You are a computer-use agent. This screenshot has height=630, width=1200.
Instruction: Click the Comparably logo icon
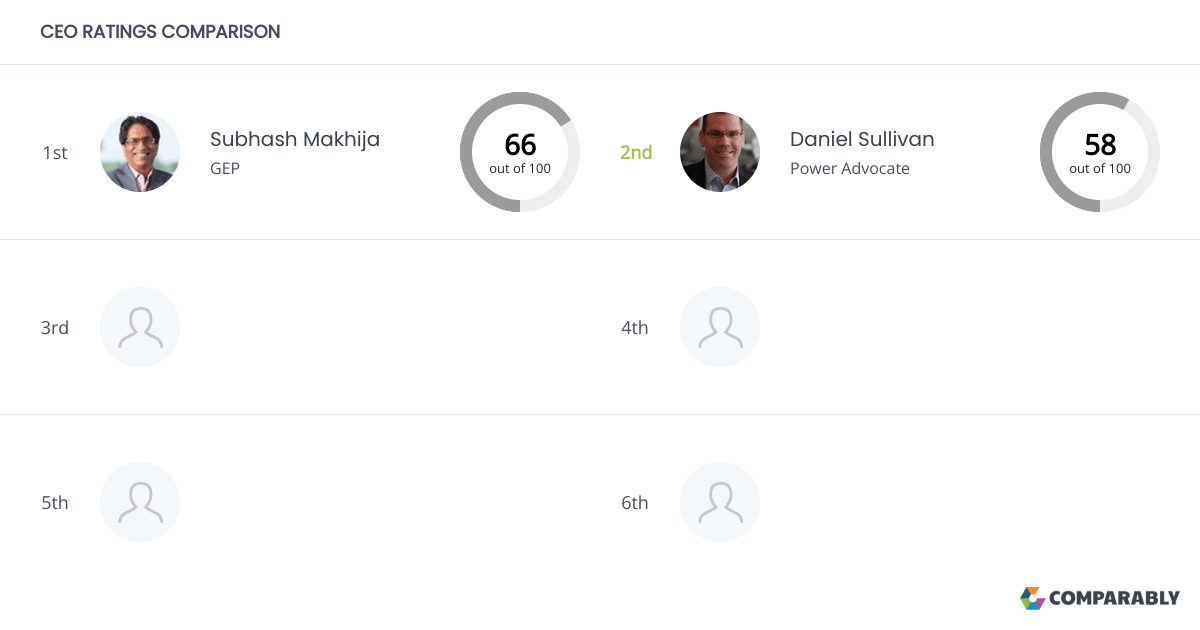coord(1032,598)
